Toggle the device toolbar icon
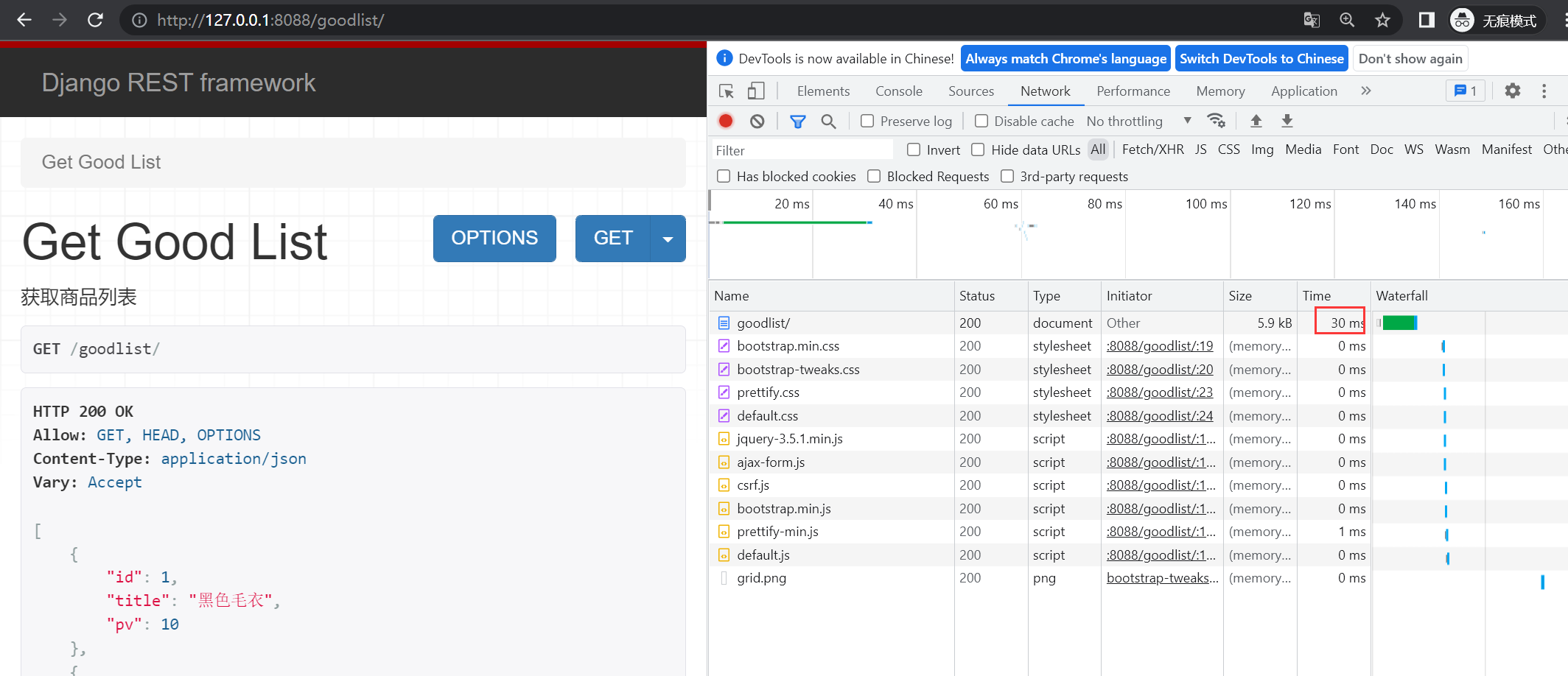 point(756,91)
